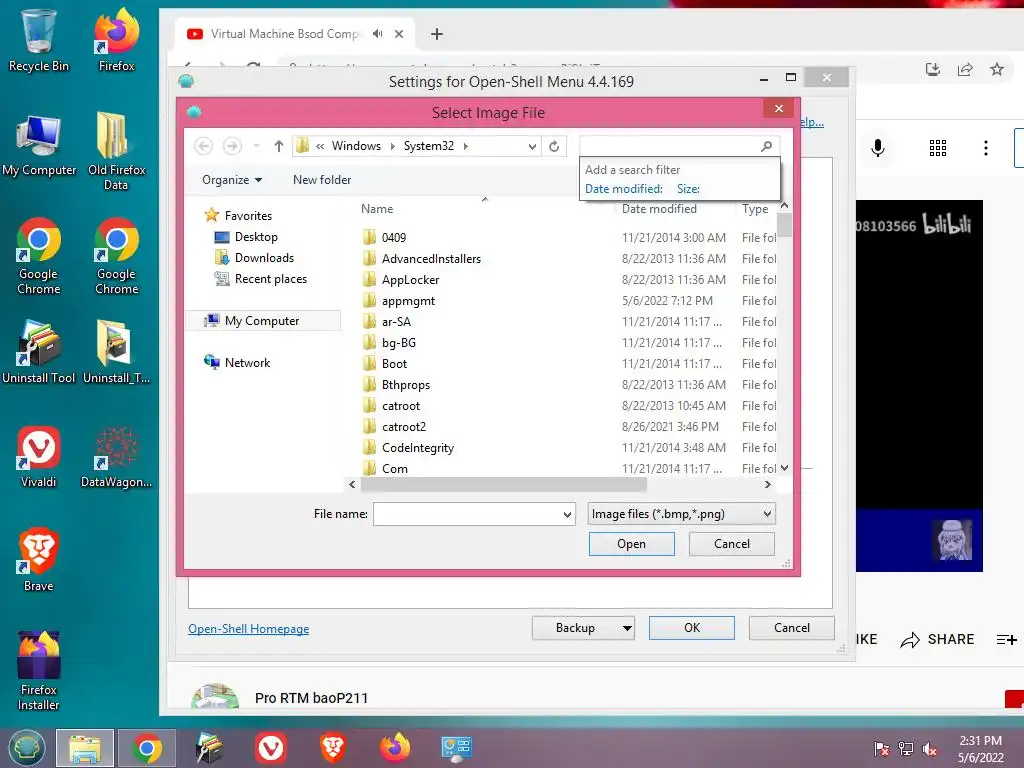The height and width of the screenshot is (768, 1024).
Task: Click New folder in toolbar
Action: coord(322,180)
